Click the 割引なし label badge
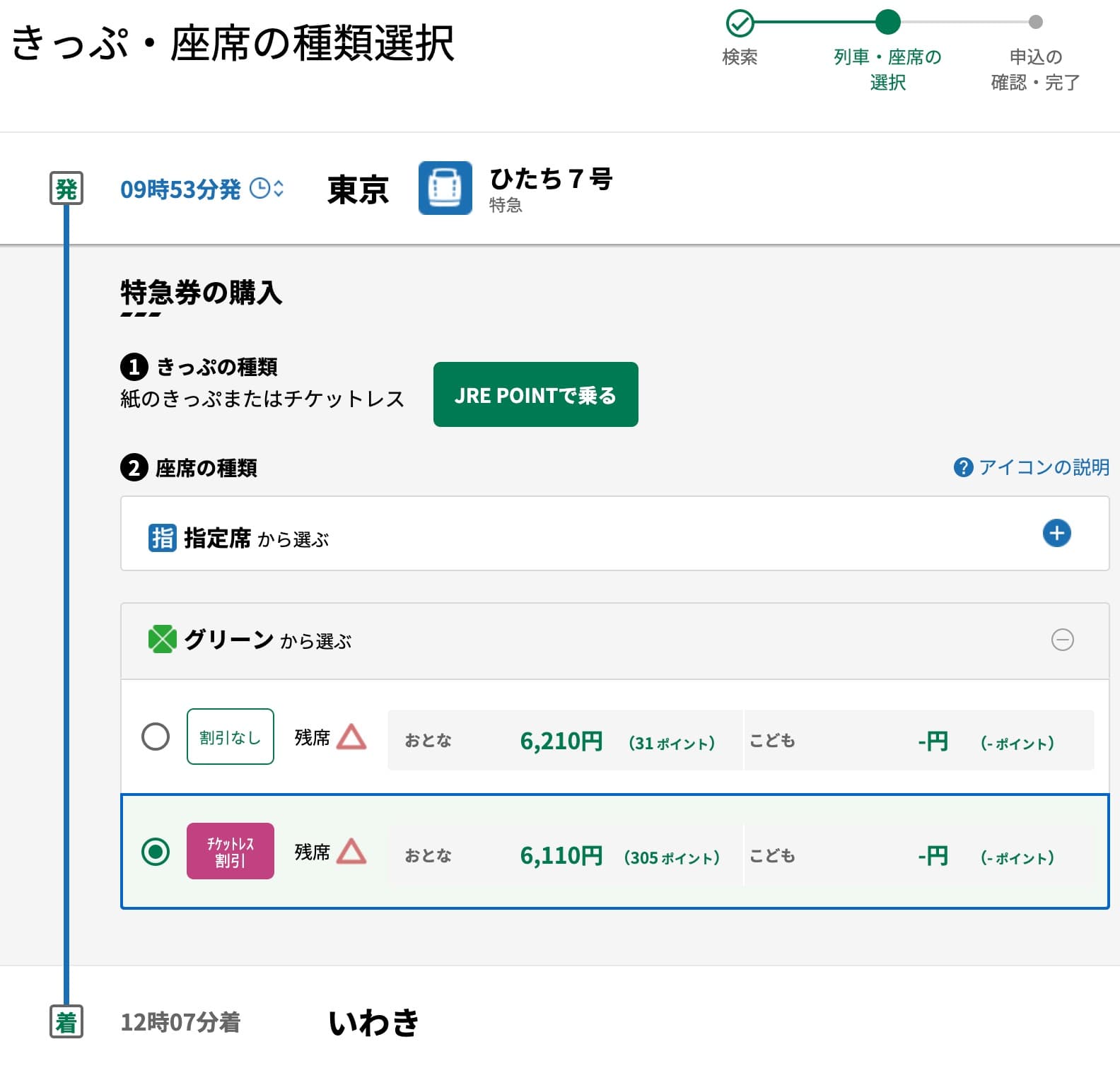 point(231,737)
